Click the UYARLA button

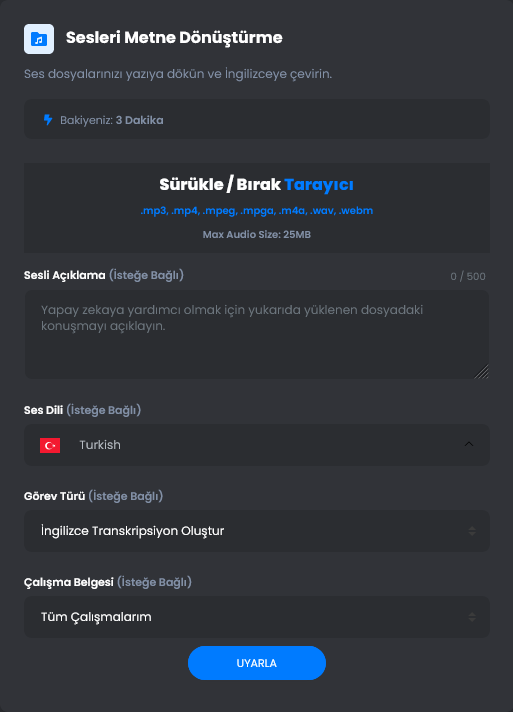coord(257,663)
